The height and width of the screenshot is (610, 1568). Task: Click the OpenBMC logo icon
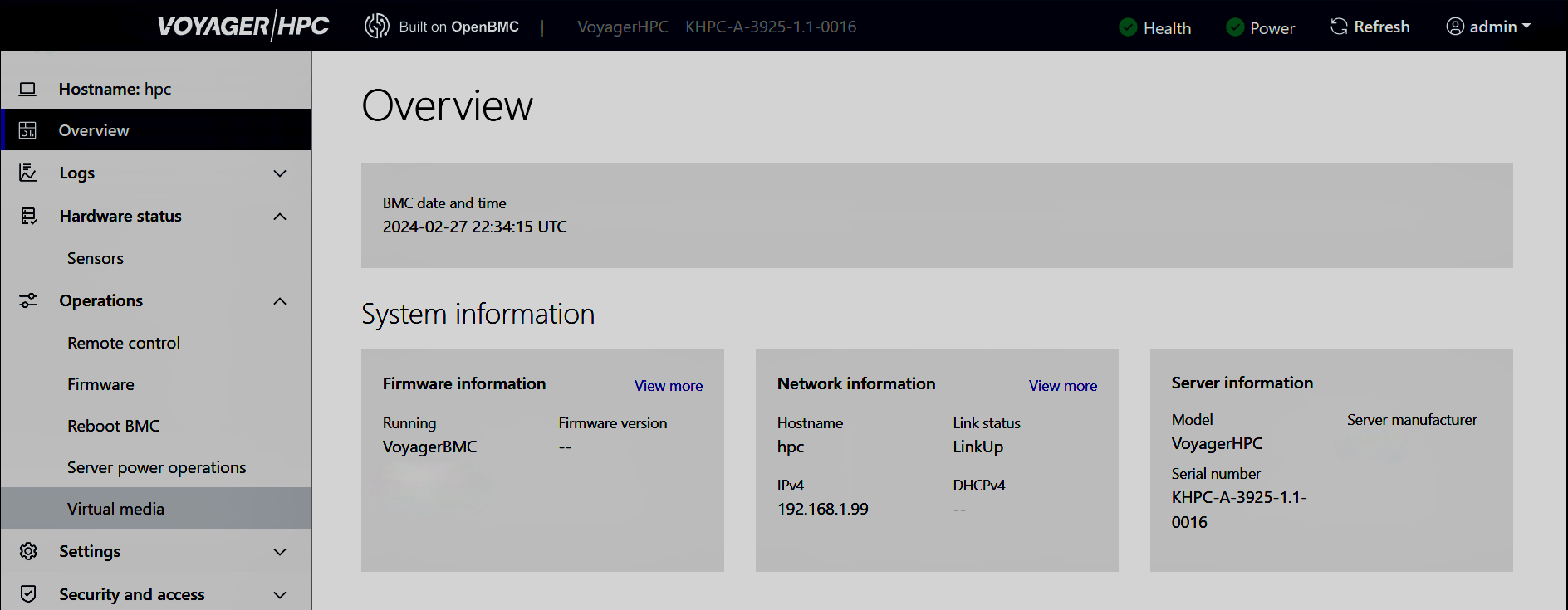click(376, 27)
